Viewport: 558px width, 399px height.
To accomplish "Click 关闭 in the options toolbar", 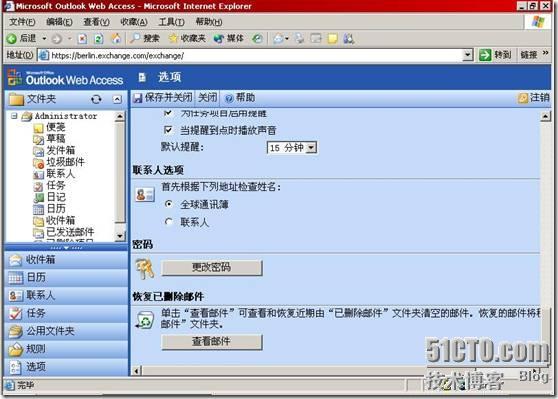I will point(207,97).
